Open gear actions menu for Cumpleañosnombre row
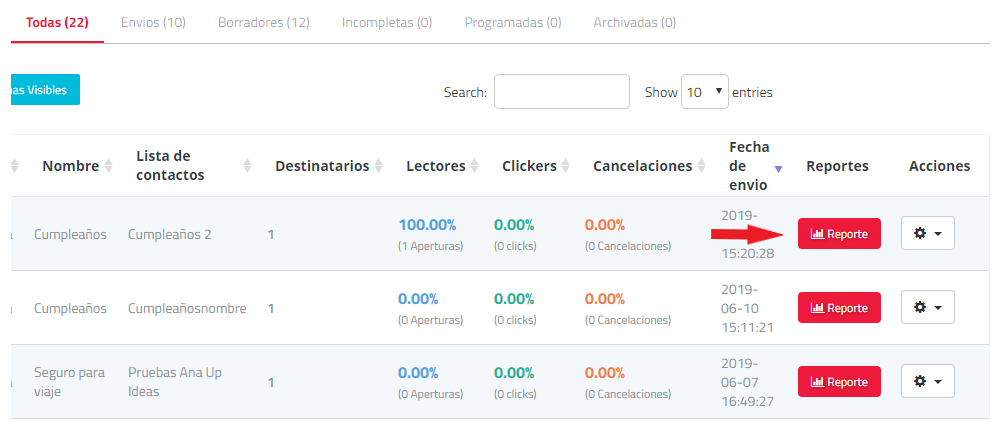Viewport: 1002px width, 422px height. [927, 307]
